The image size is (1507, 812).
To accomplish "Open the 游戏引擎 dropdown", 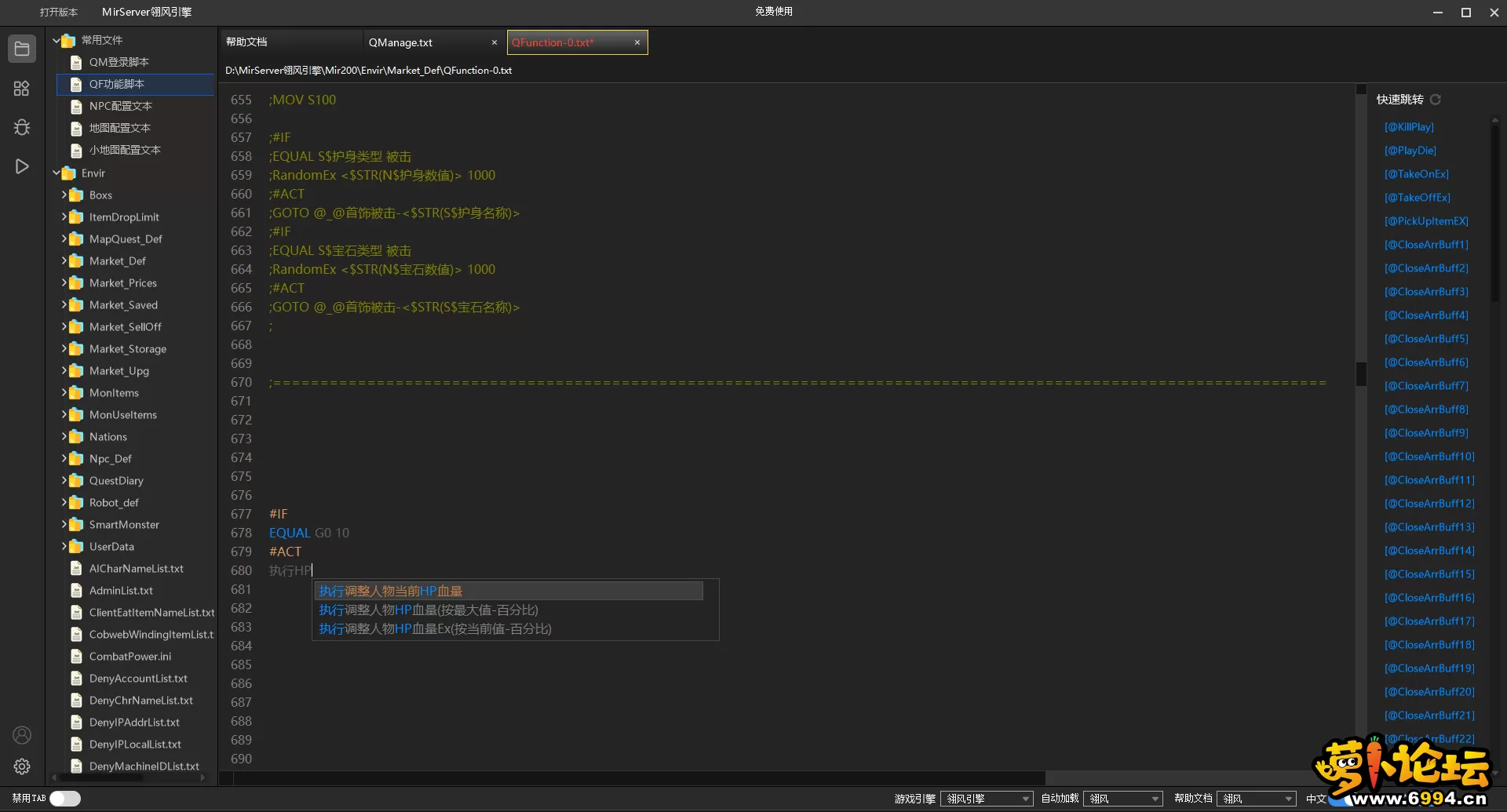I will coord(987,799).
